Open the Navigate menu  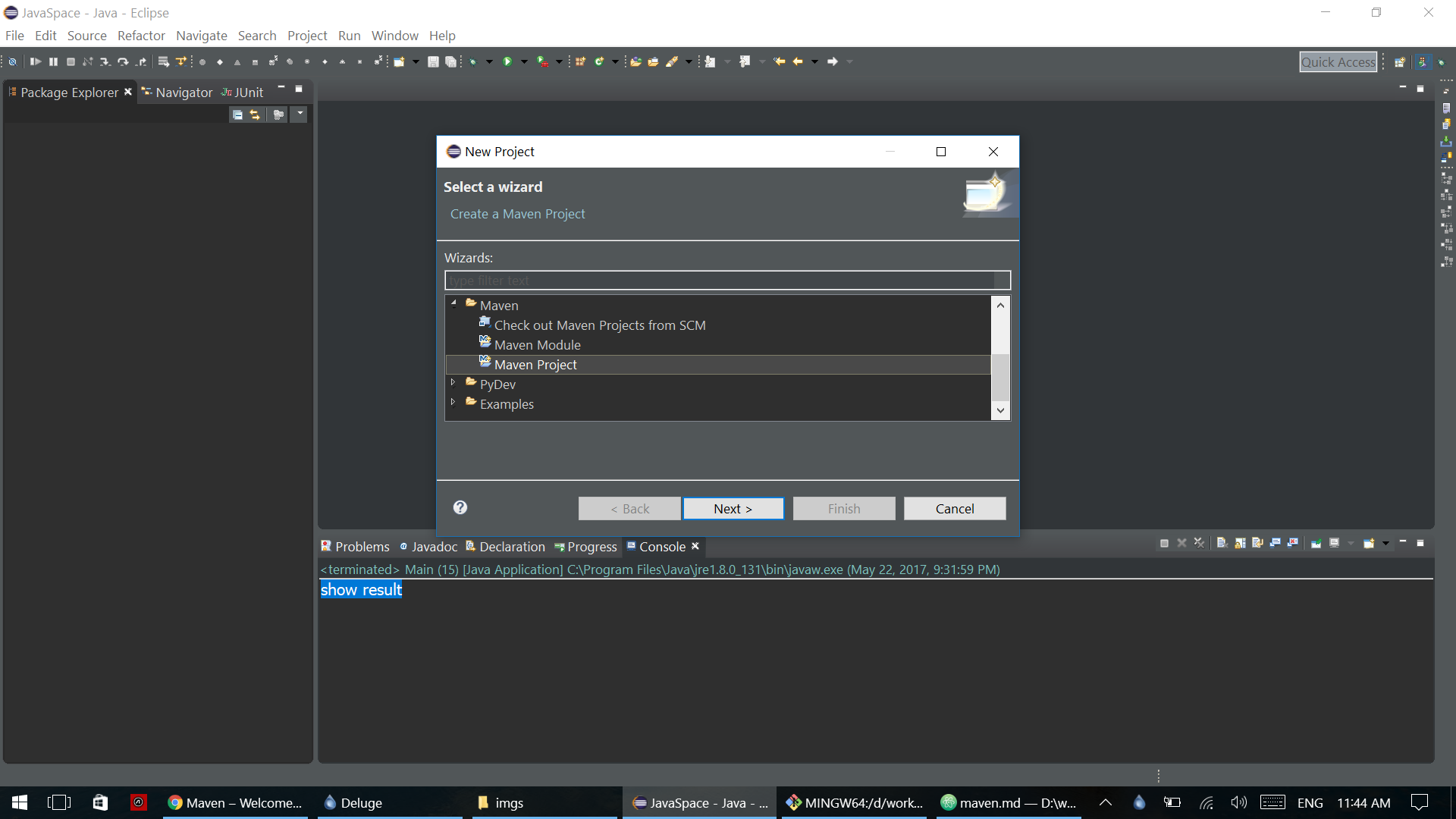[x=202, y=36]
